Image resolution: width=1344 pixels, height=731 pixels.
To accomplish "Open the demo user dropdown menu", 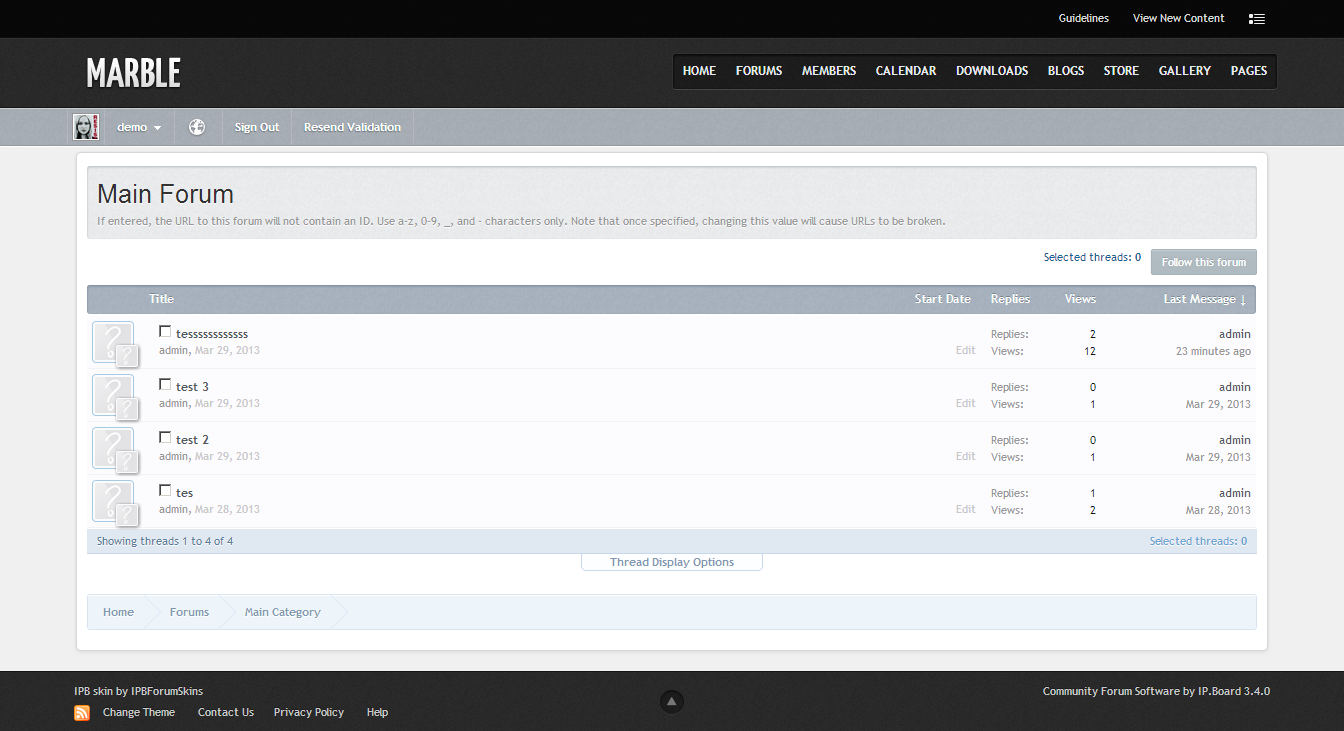I will [x=139, y=127].
